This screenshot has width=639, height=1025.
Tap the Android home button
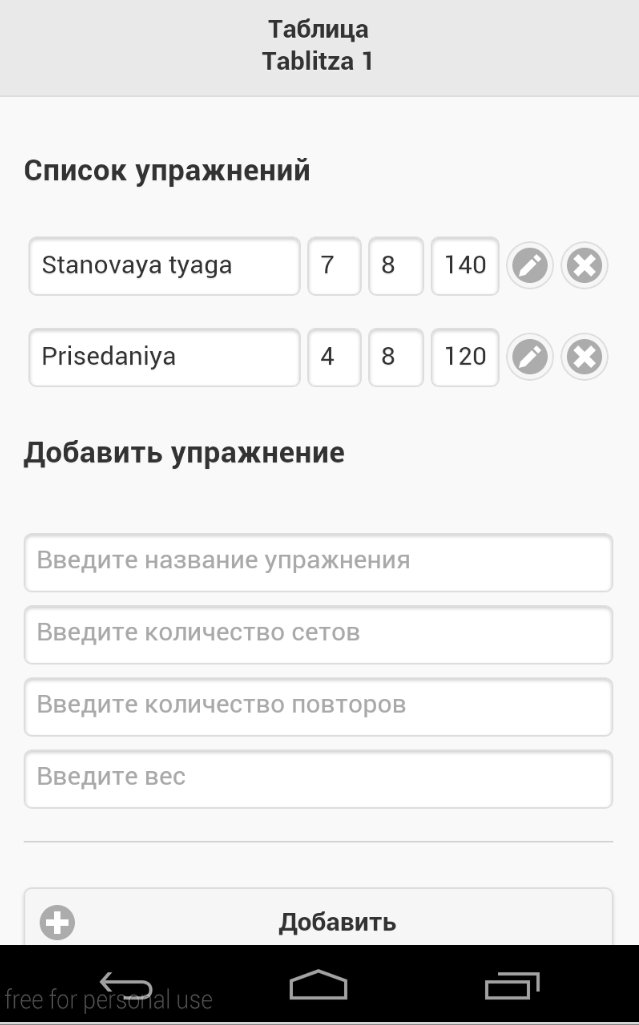coord(319,985)
